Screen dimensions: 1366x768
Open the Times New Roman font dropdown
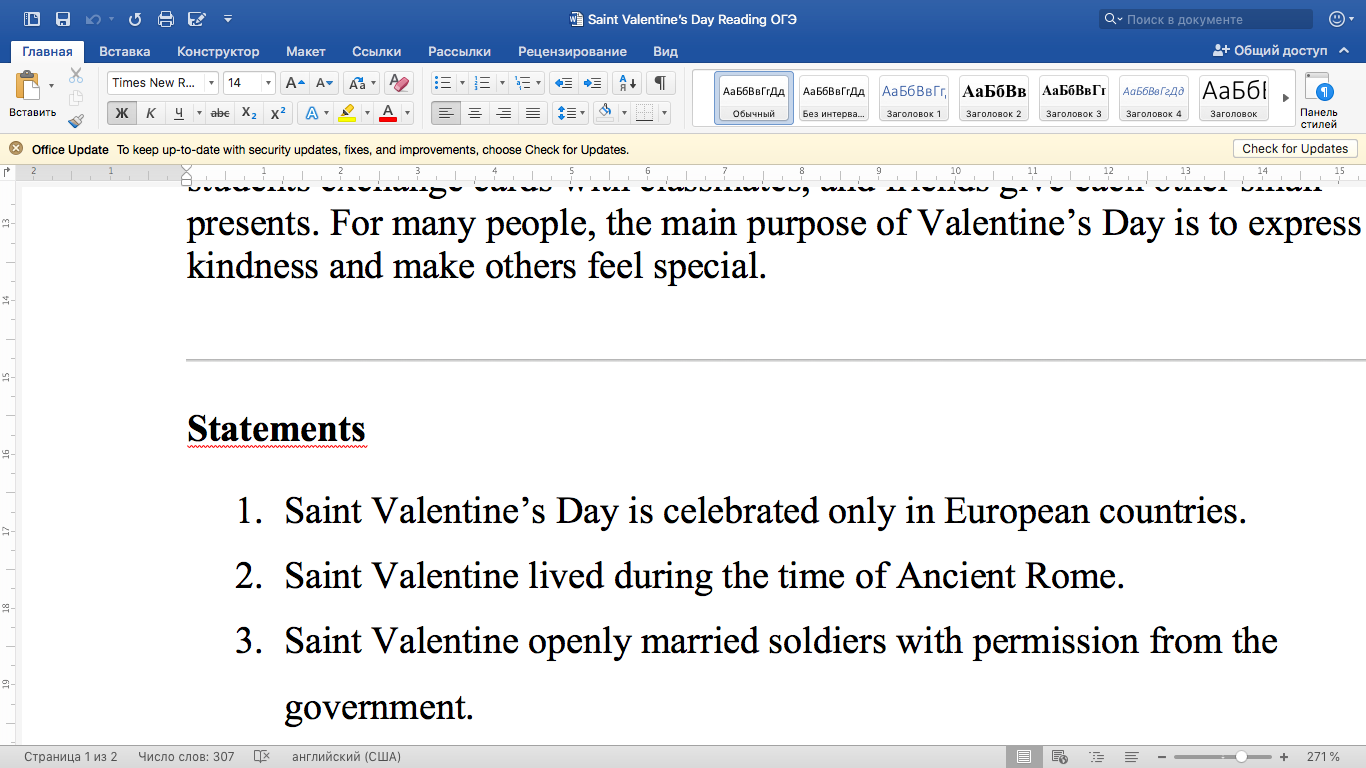(x=211, y=82)
